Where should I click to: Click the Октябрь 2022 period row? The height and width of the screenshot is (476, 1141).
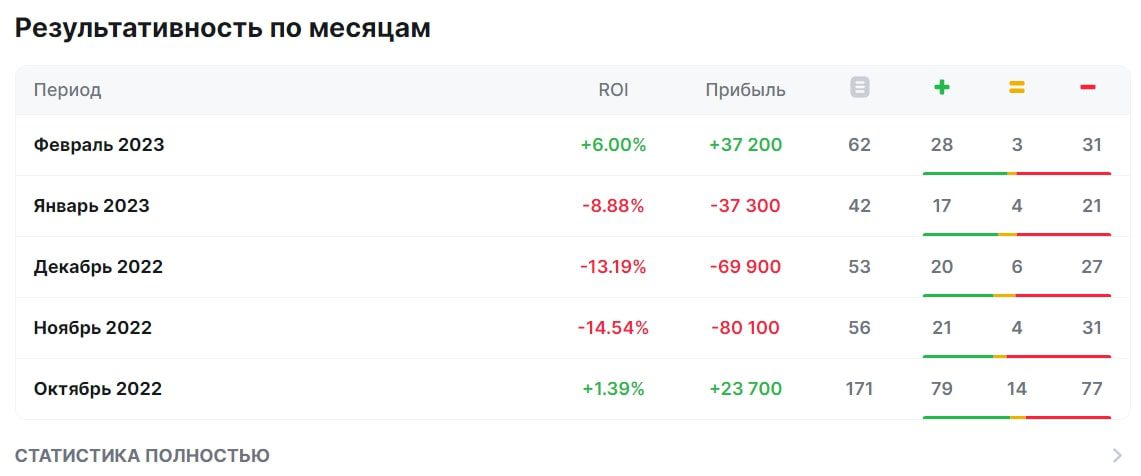pyautogui.click(x=573, y=389)
